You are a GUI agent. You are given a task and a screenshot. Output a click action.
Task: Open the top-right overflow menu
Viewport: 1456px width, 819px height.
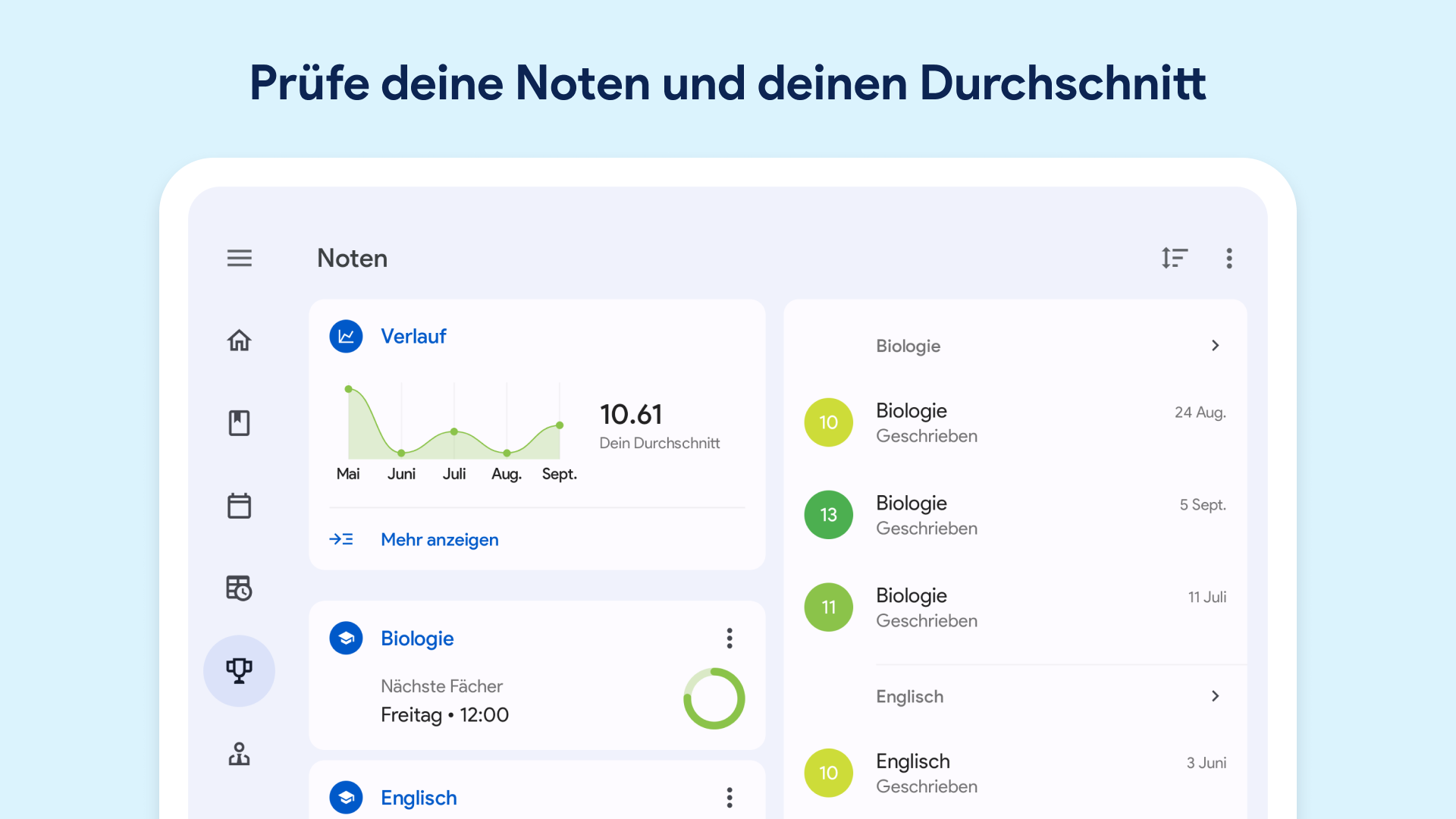[x=1229, y=259]
